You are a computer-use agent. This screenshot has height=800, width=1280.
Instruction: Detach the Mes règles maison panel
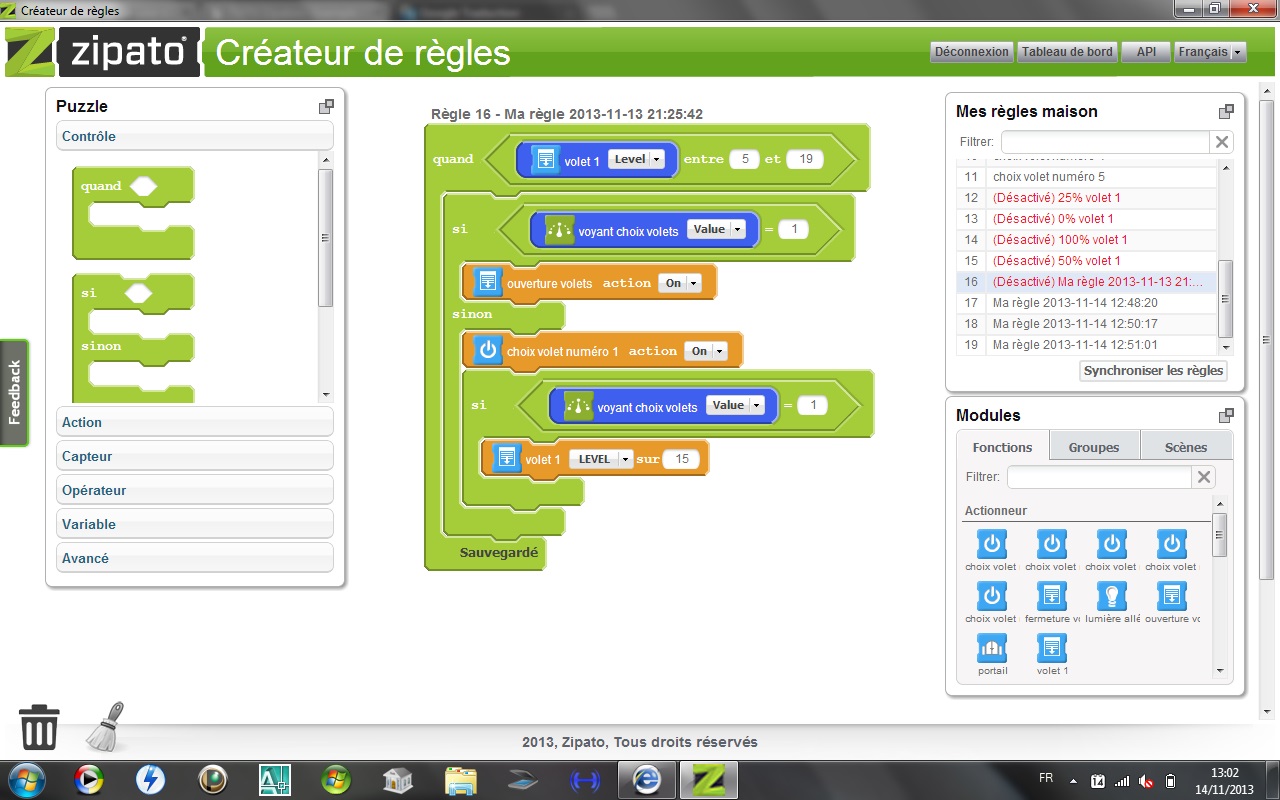tap(1226, 112)
